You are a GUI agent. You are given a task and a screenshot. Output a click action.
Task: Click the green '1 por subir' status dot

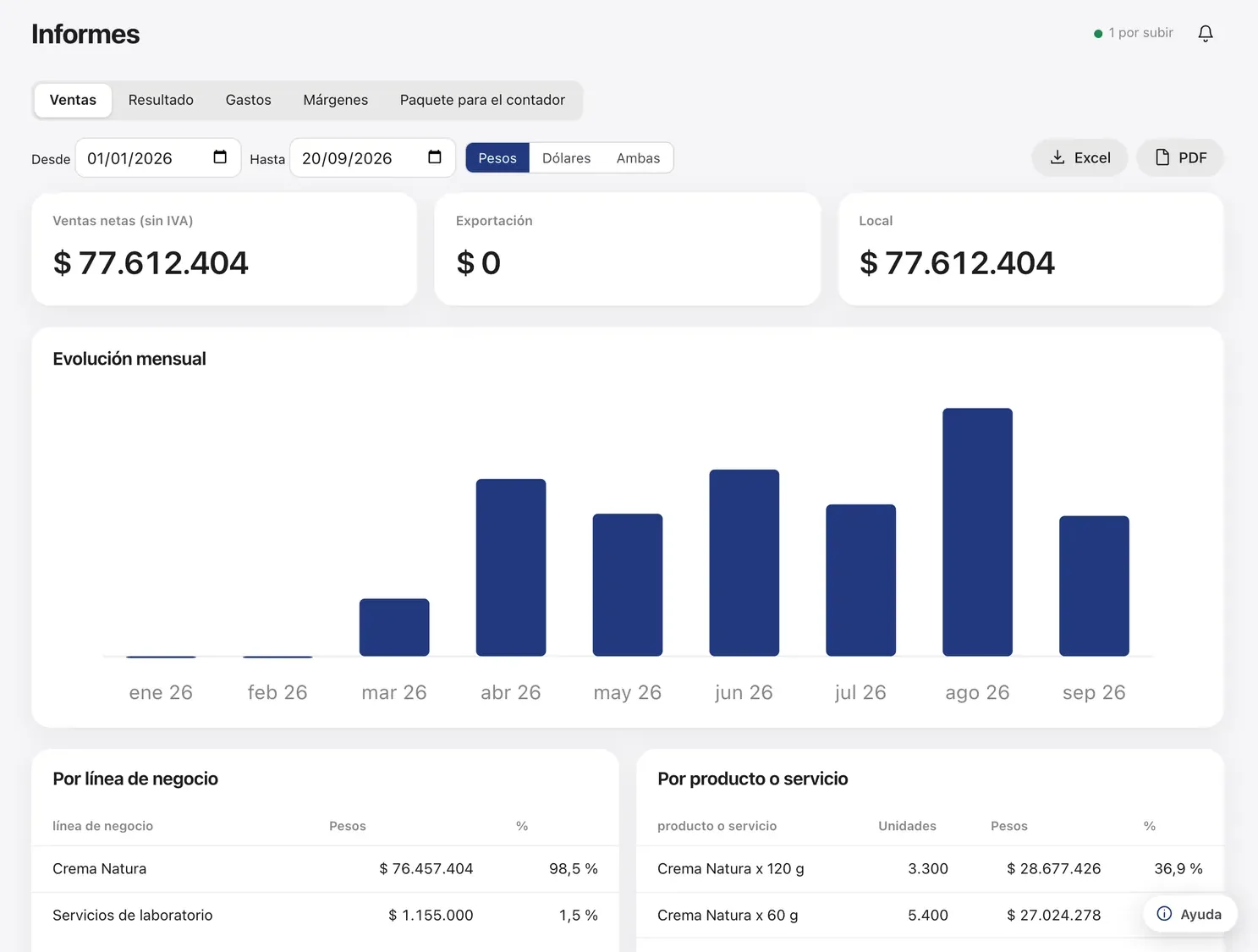(1098, 34)
